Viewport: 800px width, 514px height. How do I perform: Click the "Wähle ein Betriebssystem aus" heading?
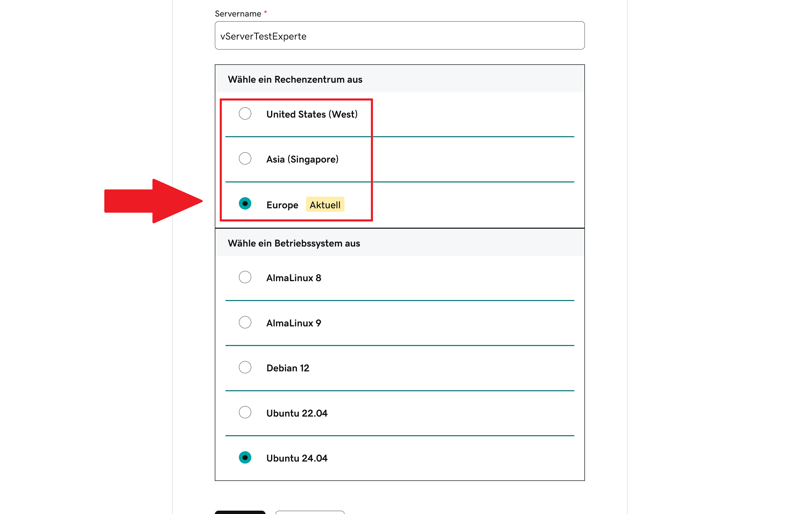(x=294, y=244)
